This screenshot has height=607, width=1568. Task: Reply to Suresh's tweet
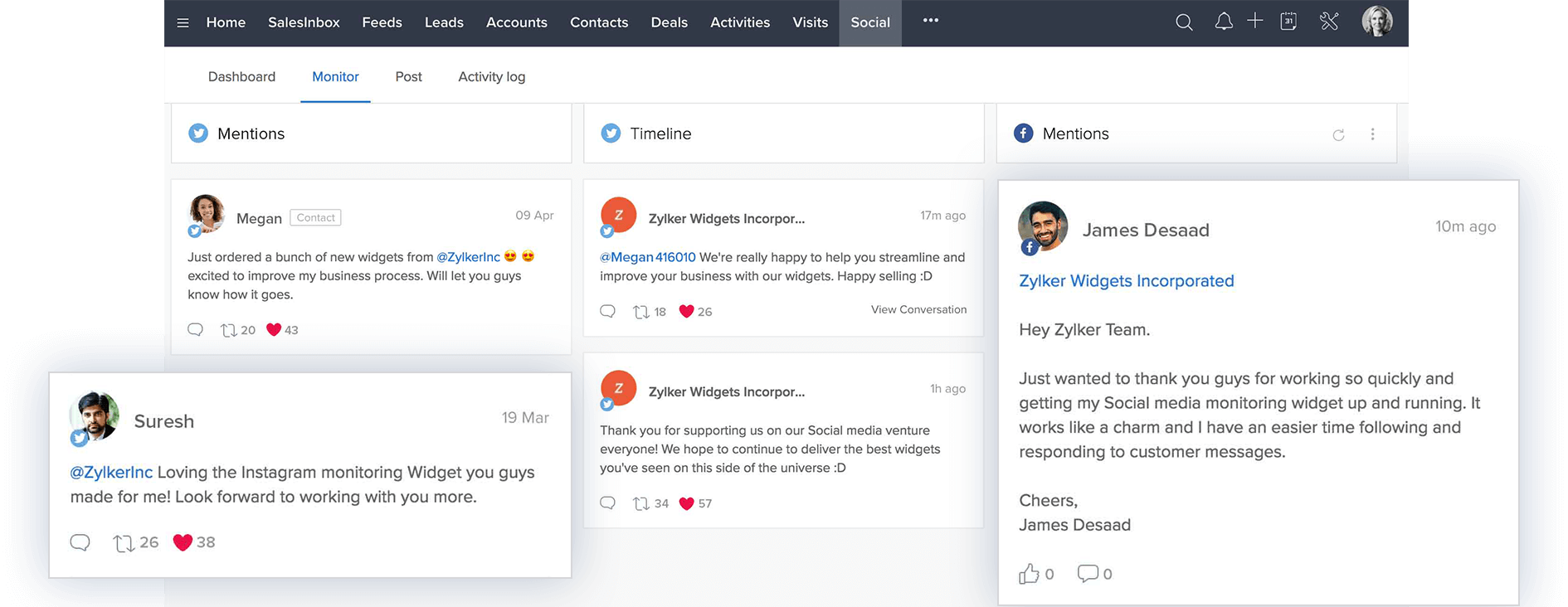click(80, 542)
